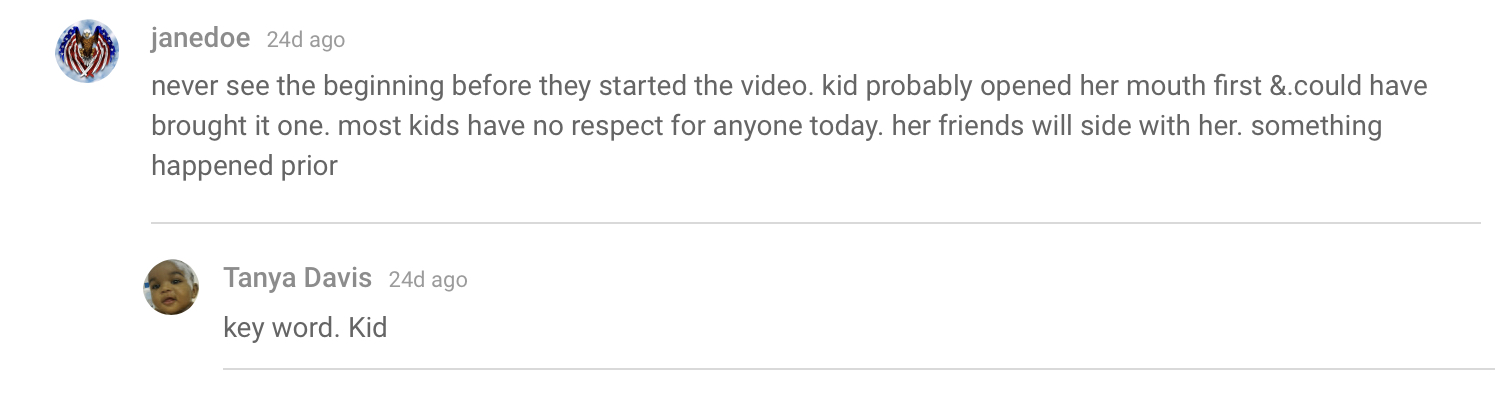The width and height of the screenshot is (1508, 399).
Task: Click the divider line below janedoe's comment
Action: click(x=816, y=222)
